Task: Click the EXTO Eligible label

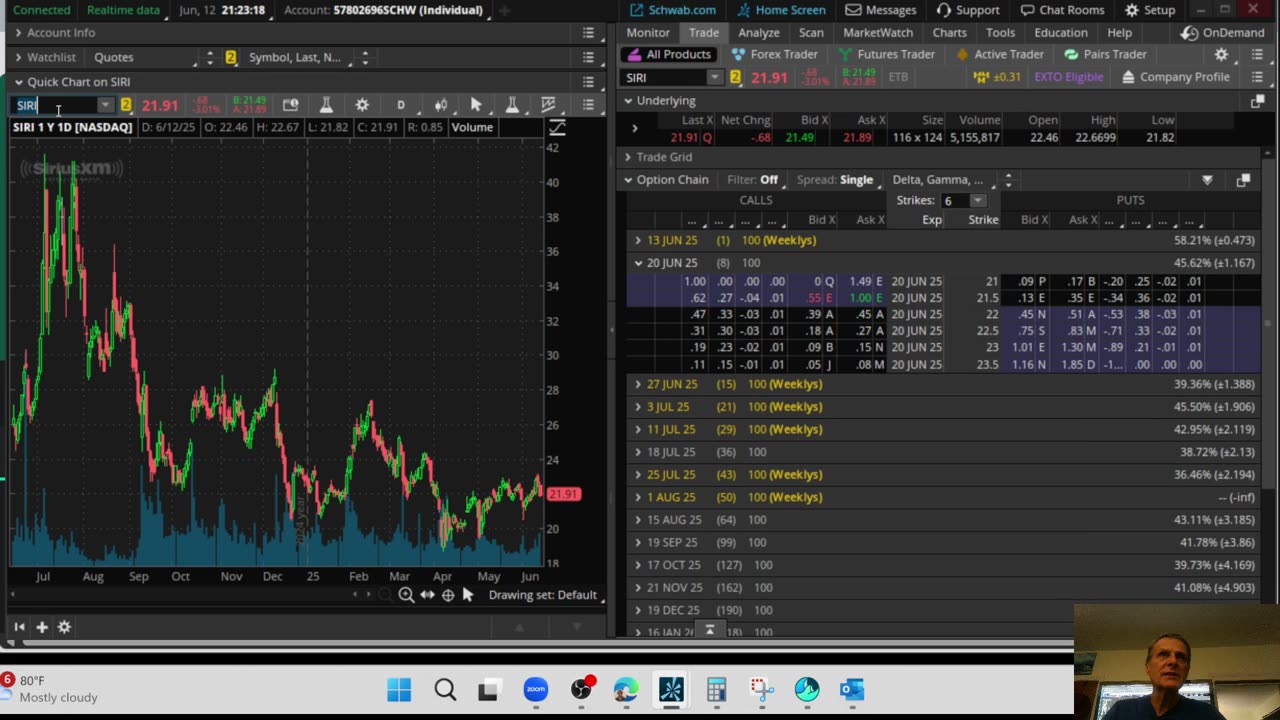Action: tap(1069, 77)
